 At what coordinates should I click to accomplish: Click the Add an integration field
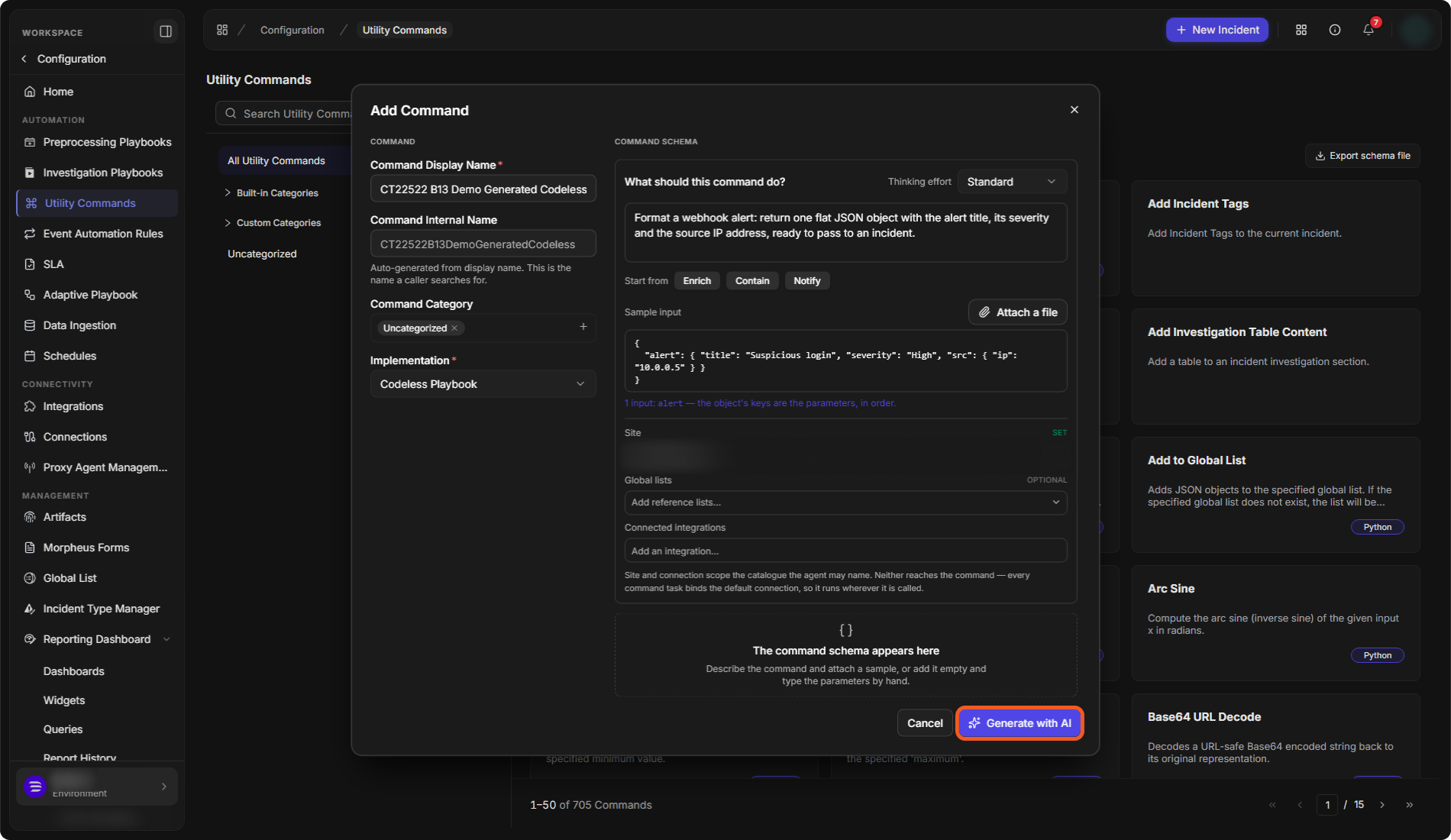[x=845, y=551]
